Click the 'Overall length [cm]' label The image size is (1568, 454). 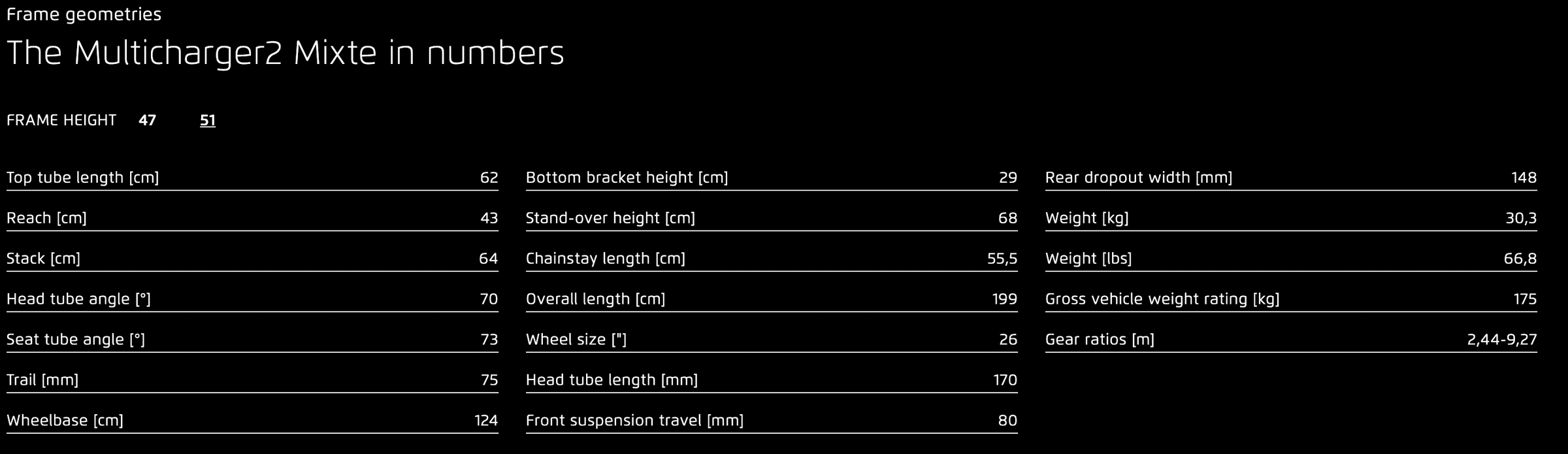pos(595,299)
